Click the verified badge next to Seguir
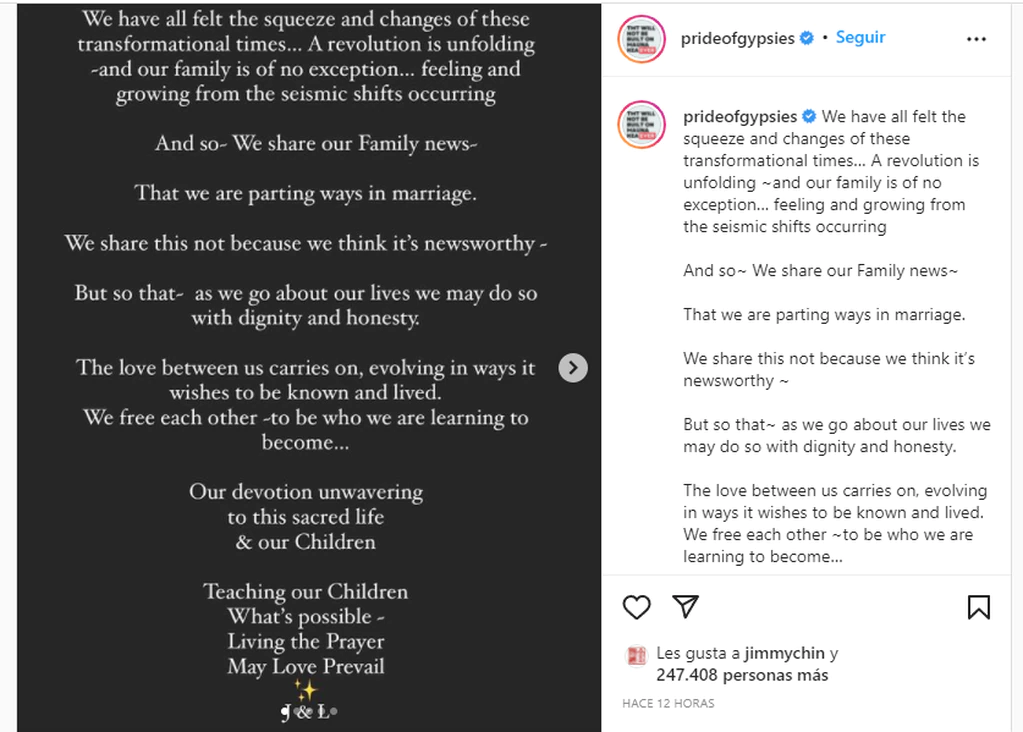Screen dimensions: 1023x732 pyautogui.click(x=806, y=38)
